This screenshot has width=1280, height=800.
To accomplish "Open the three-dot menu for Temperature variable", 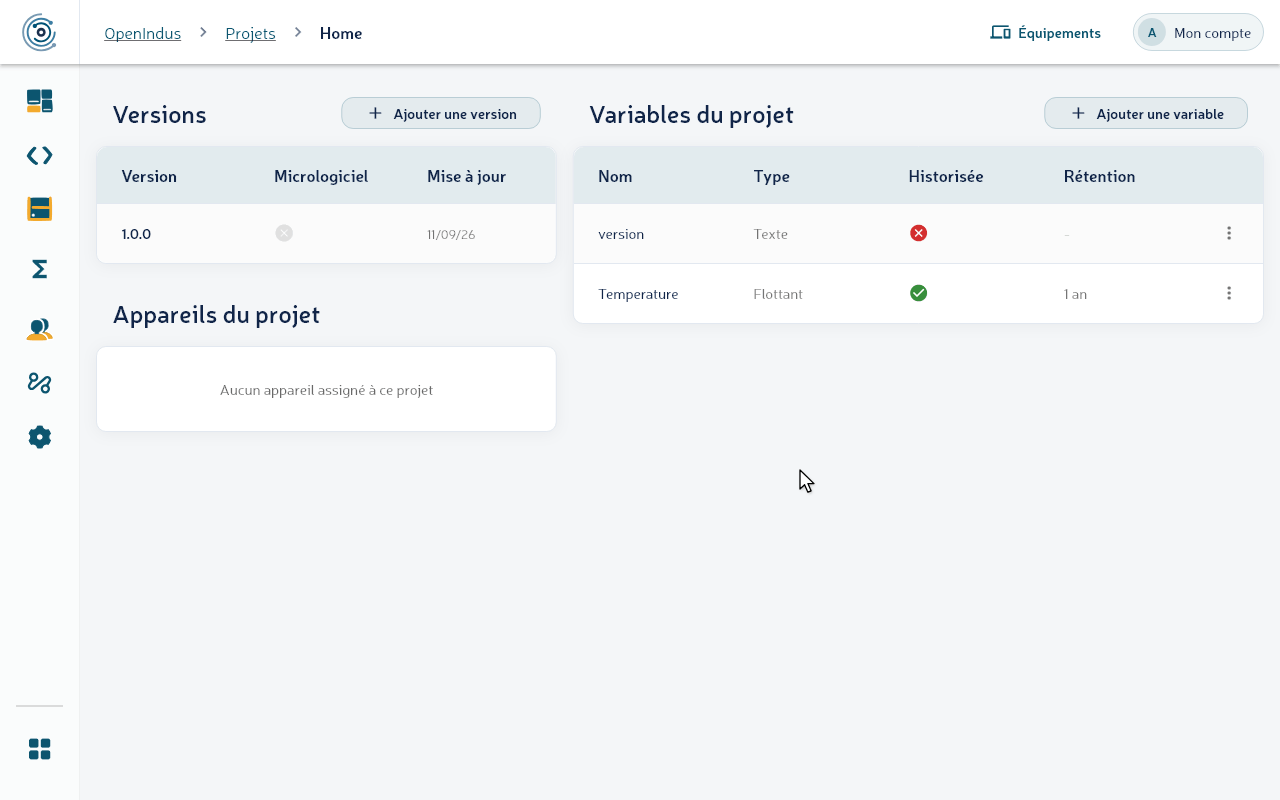I will [1229, 293].
